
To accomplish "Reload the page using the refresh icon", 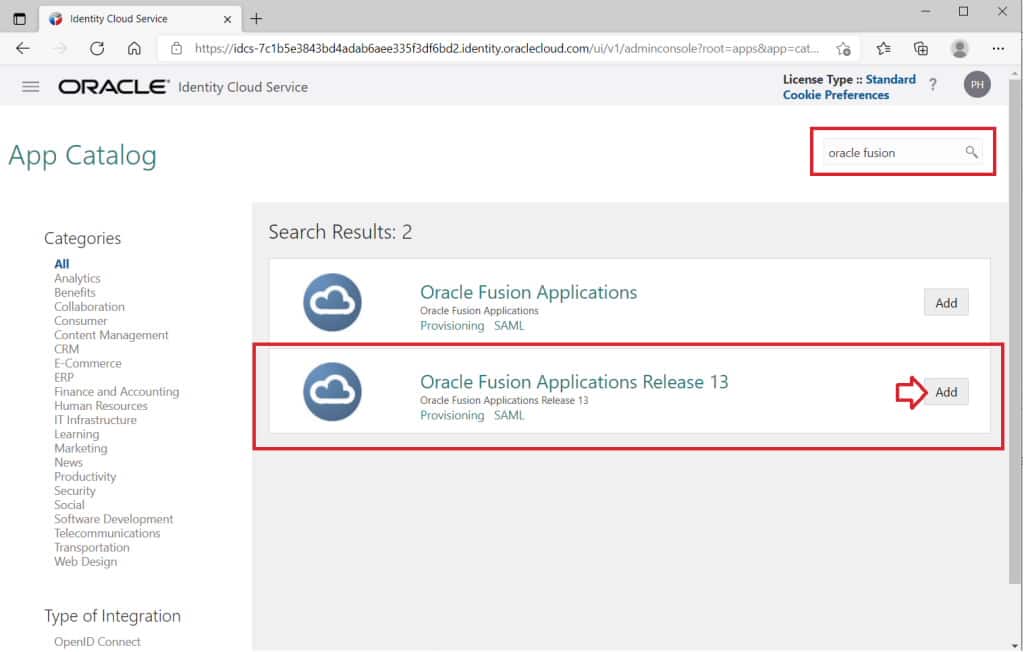I will pyautogui.click(x=96, y=48).
